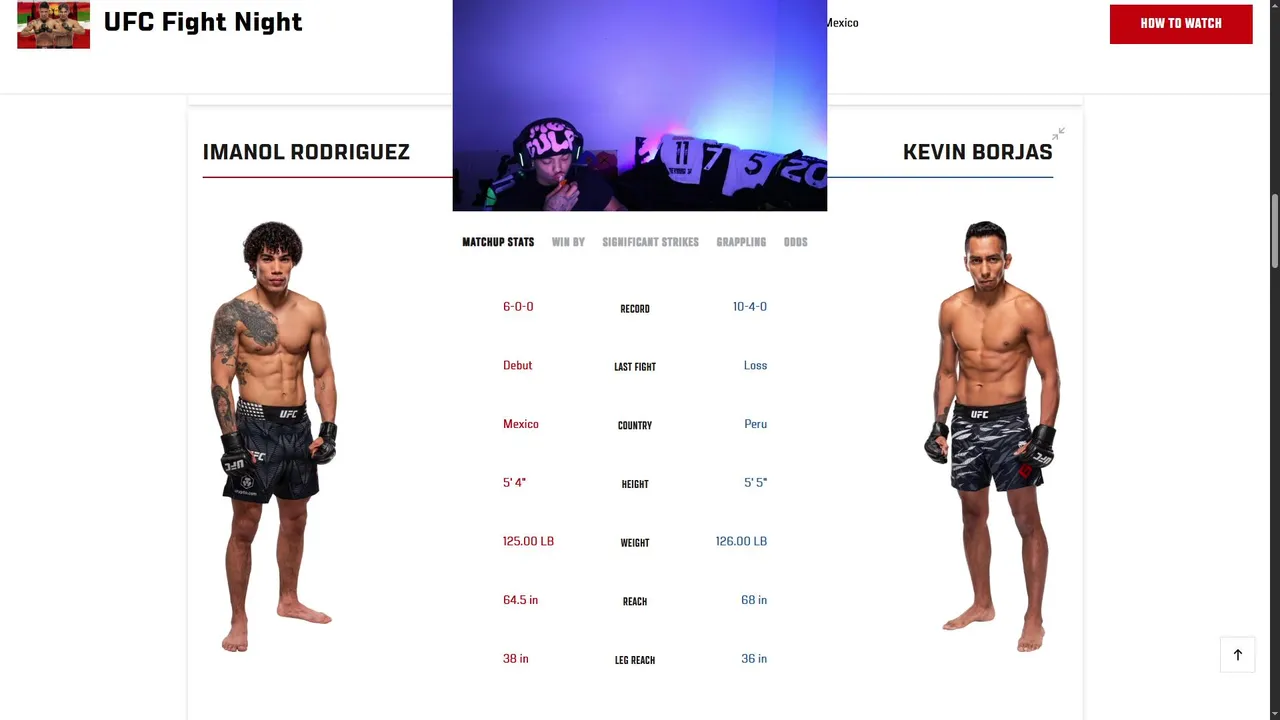Click Kevin Borjas fighter photo
1280x720 pixels.
point(992,436)
